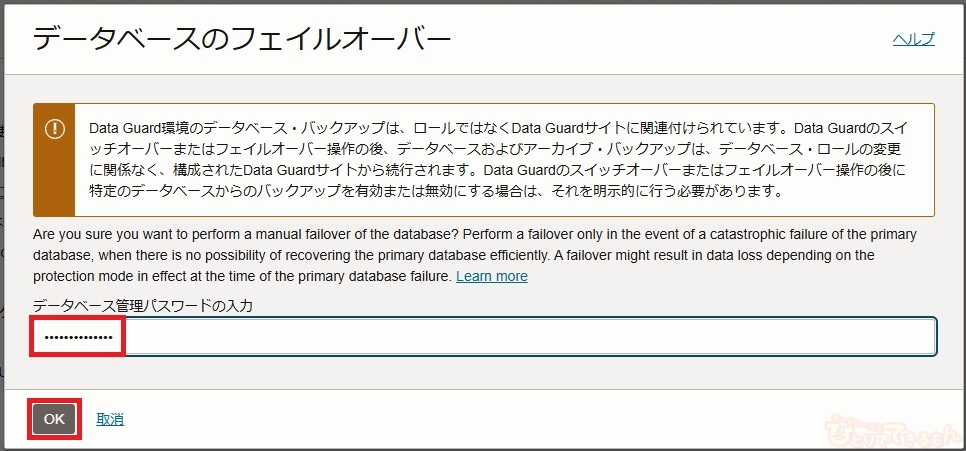Click the empty right side of password field
This screenshot has width=966, height=451.
530,337
